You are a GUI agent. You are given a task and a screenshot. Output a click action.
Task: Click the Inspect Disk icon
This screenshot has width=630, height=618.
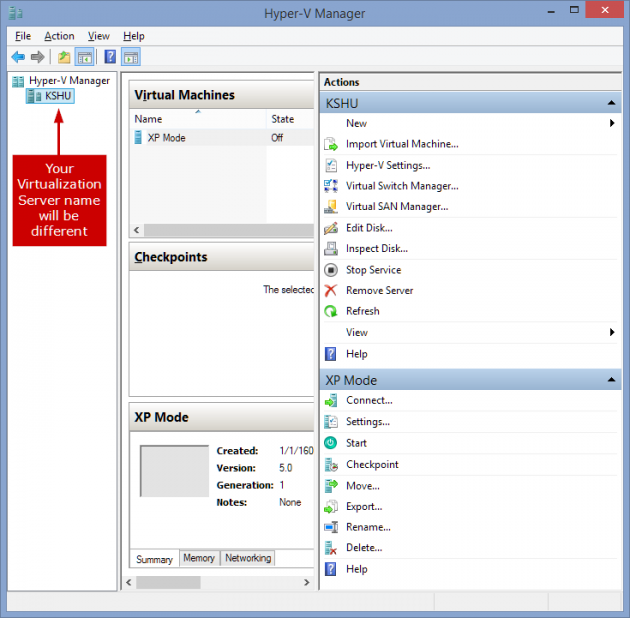tap(331, 249)
